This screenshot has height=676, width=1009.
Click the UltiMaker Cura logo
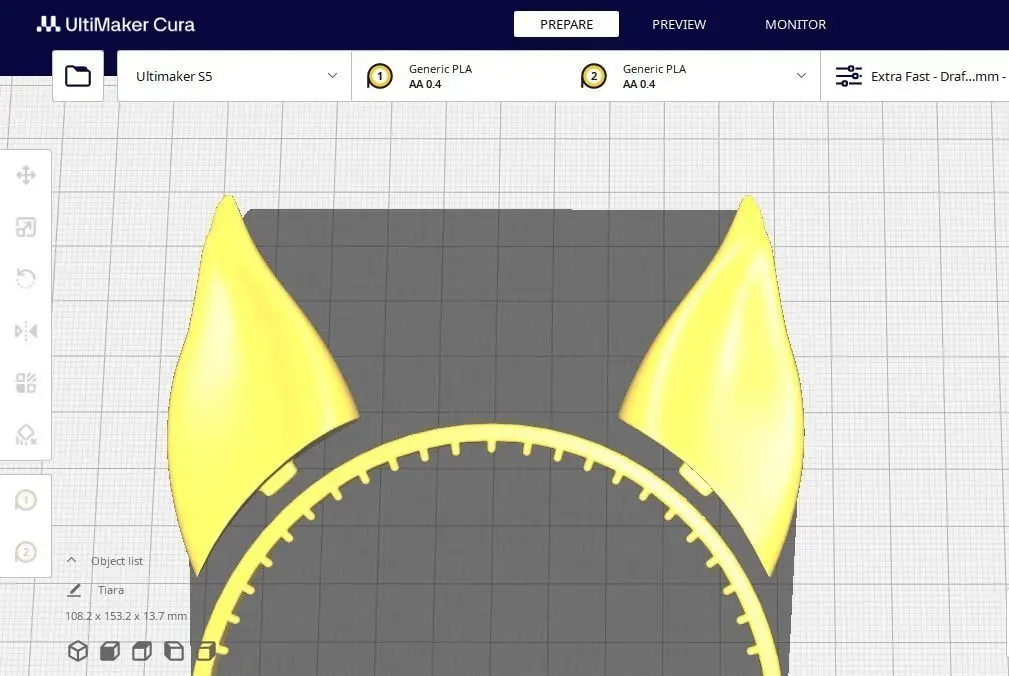[x=116, y=24]
